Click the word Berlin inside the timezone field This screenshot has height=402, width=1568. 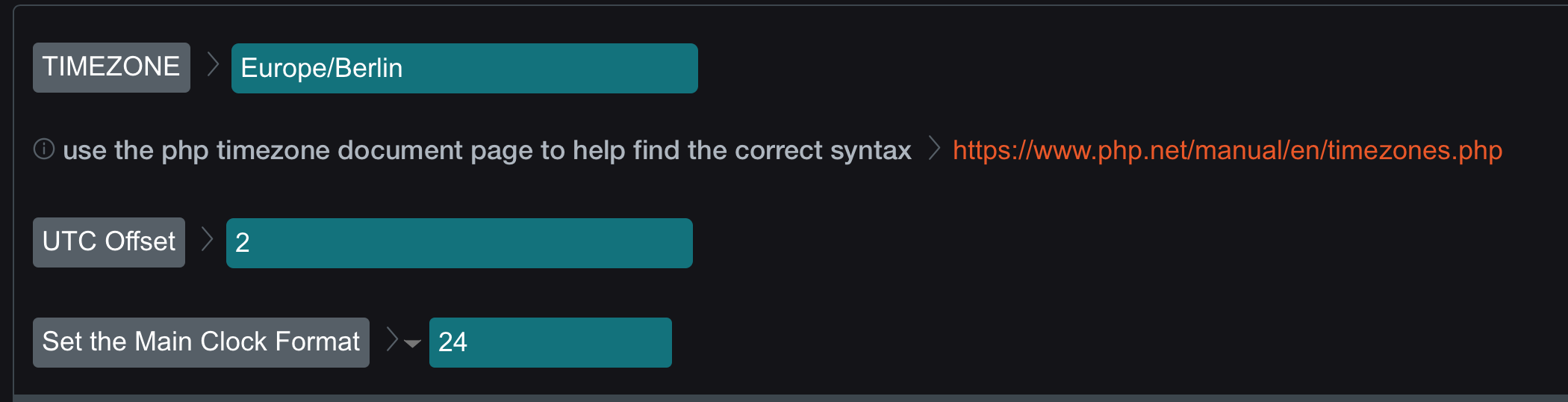pyautogui.click(x=369, y=68)
